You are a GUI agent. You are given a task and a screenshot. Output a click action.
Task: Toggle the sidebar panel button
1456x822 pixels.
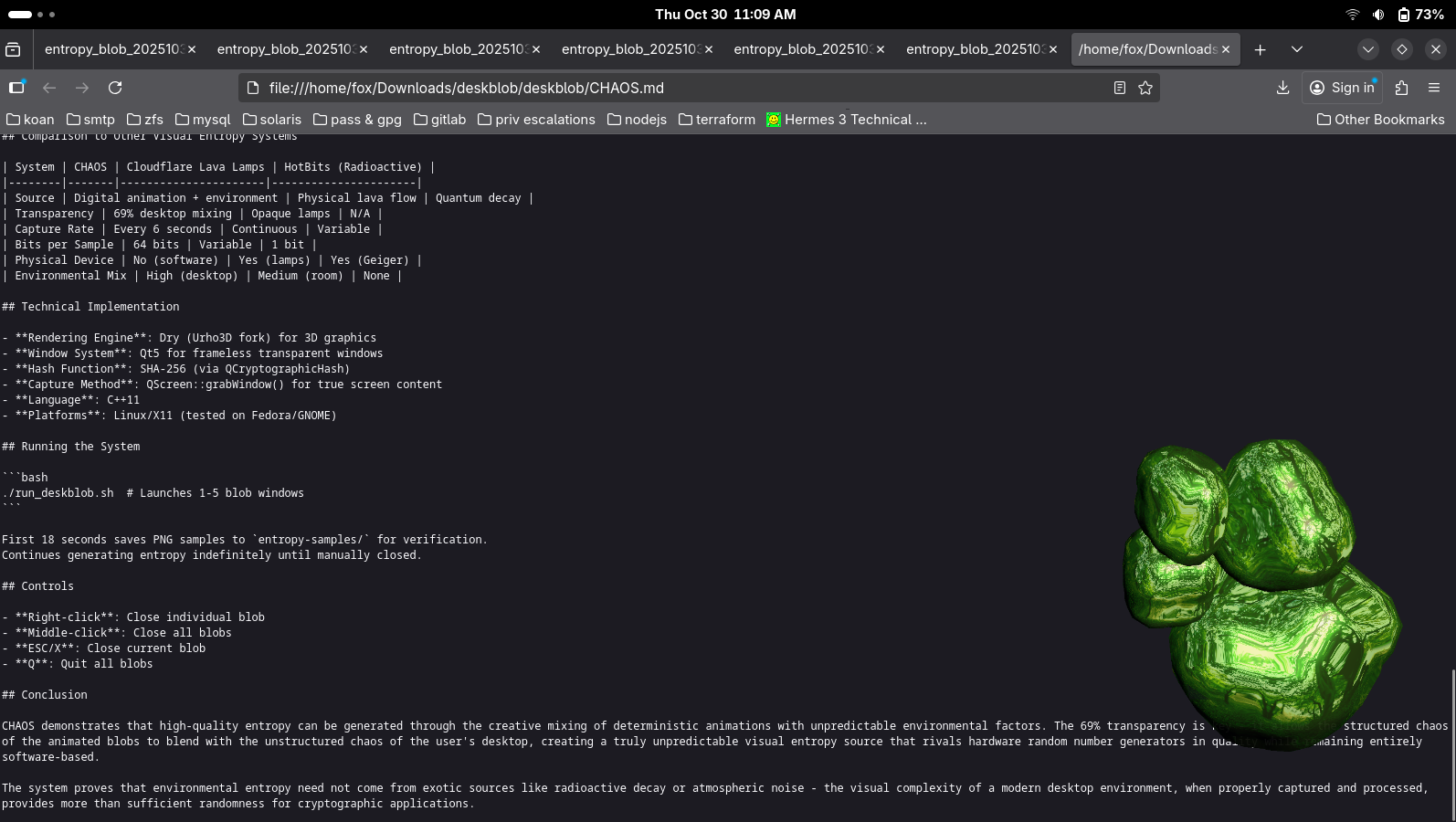click(16, 88)
